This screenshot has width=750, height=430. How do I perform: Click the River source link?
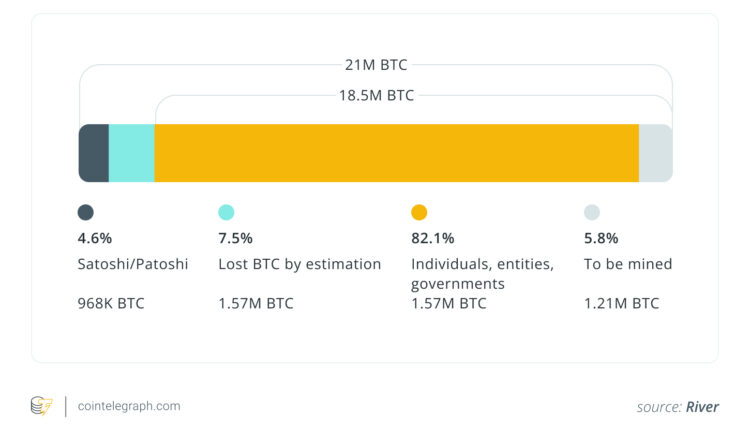(702, 407)
